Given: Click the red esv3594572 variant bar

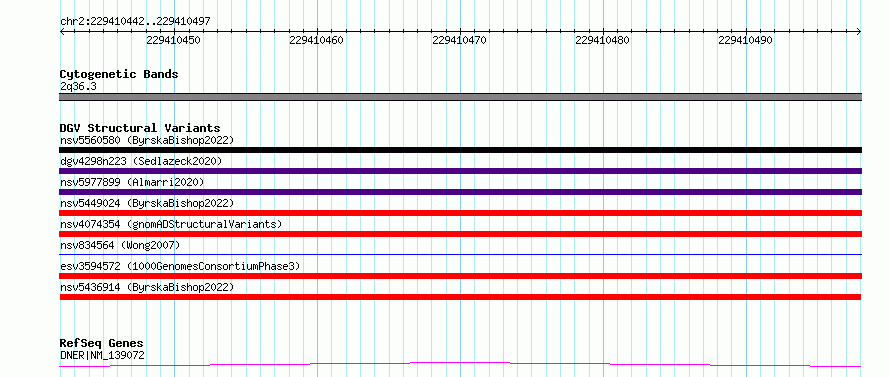Looking at the screenshot, I should (x=460, y=276).
